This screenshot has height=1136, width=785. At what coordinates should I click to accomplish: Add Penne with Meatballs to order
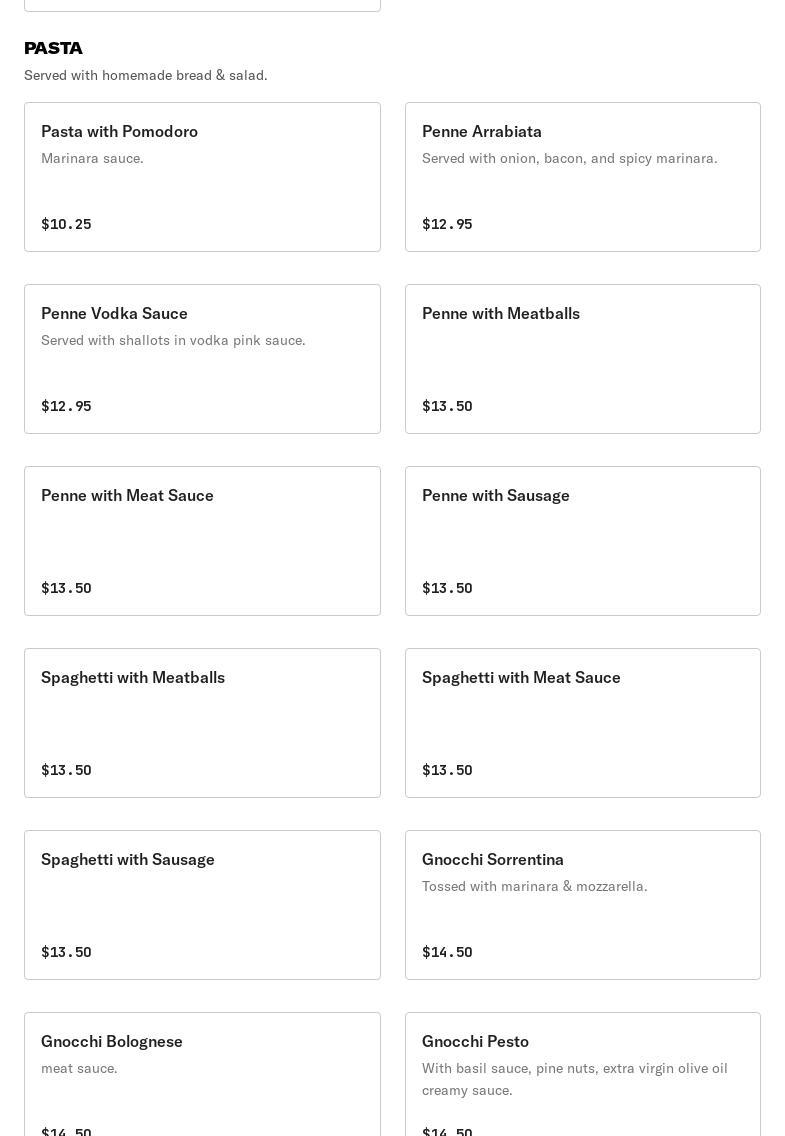(x=582, y=359)
